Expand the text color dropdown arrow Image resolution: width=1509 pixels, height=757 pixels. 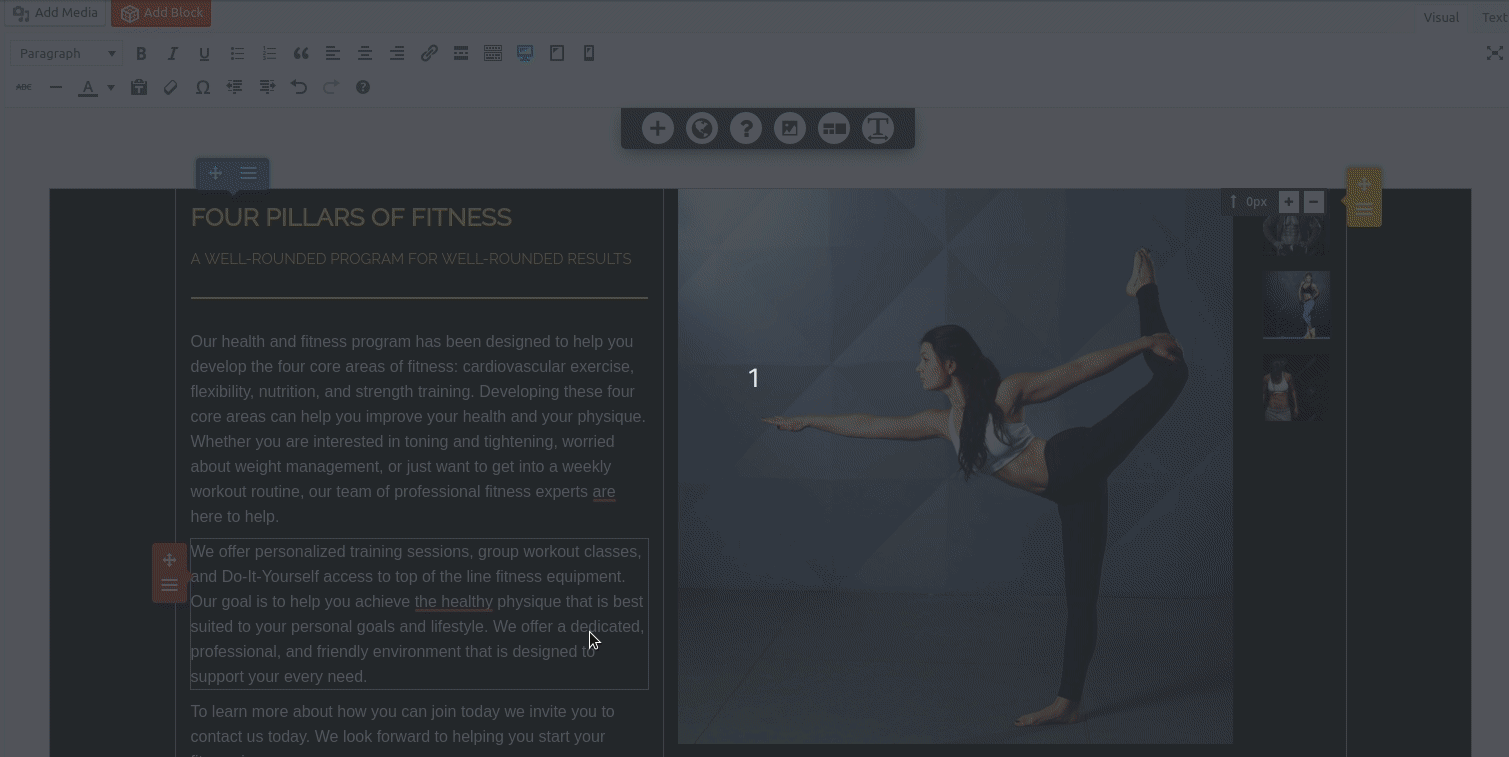coord(111,88)
